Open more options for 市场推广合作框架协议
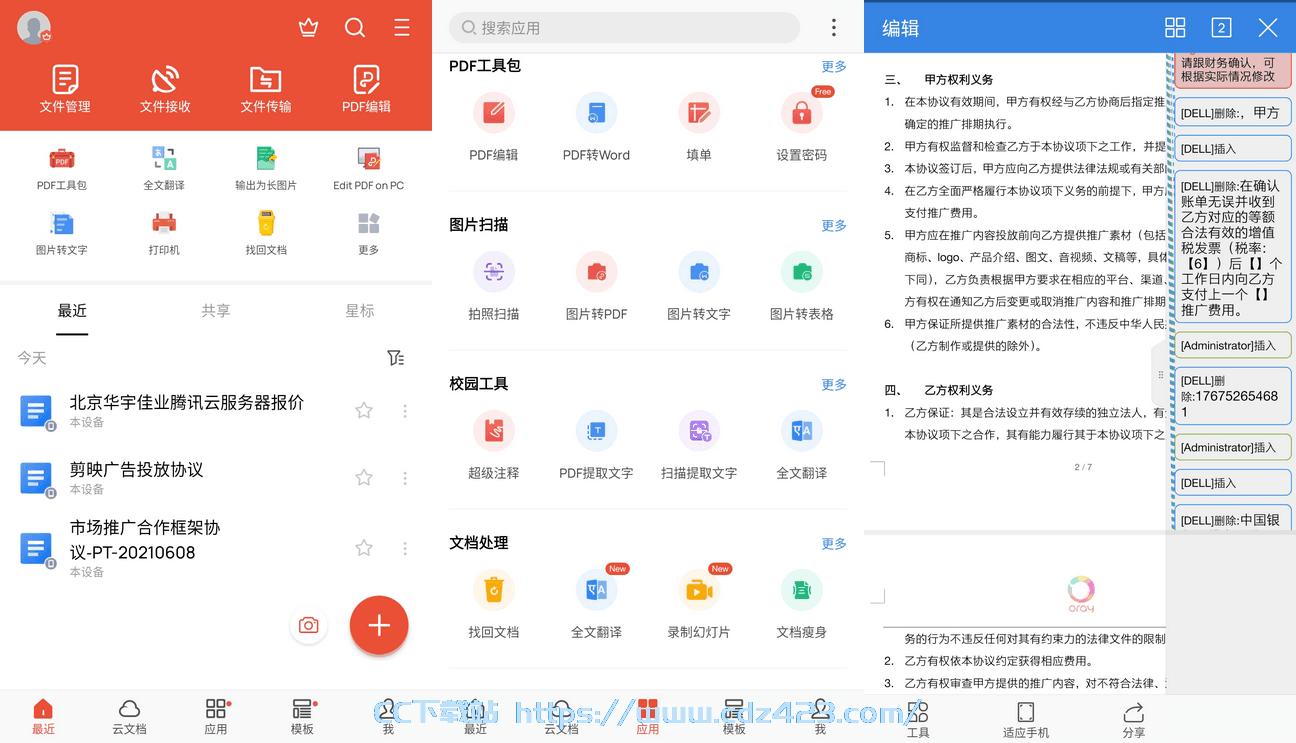 [405, 548]
